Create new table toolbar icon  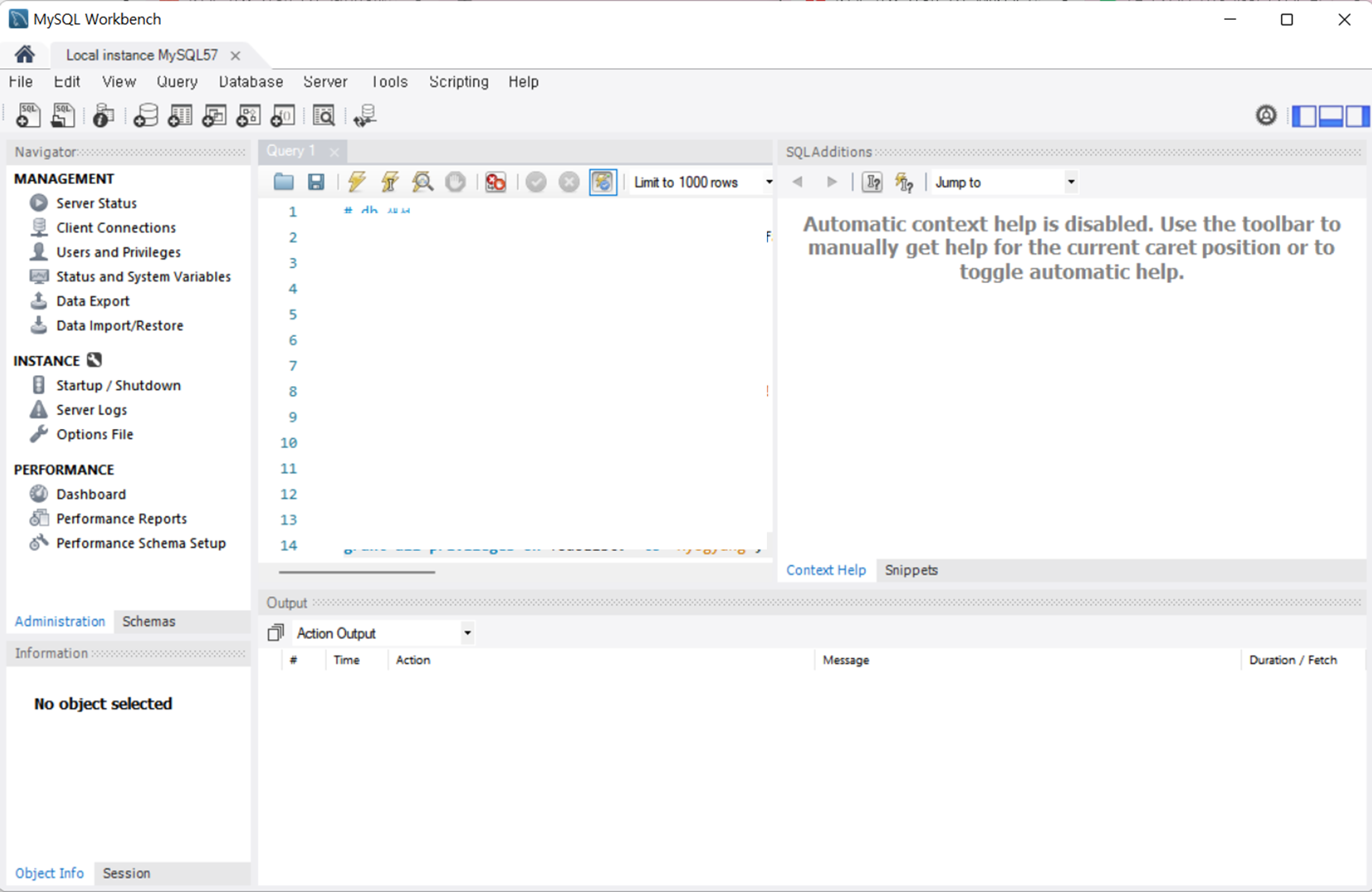coord(179,116)
